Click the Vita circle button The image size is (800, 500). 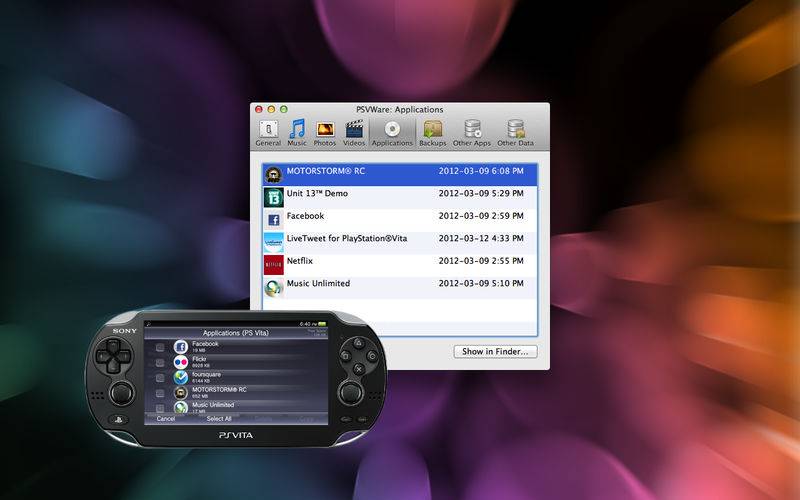[372, 356]
